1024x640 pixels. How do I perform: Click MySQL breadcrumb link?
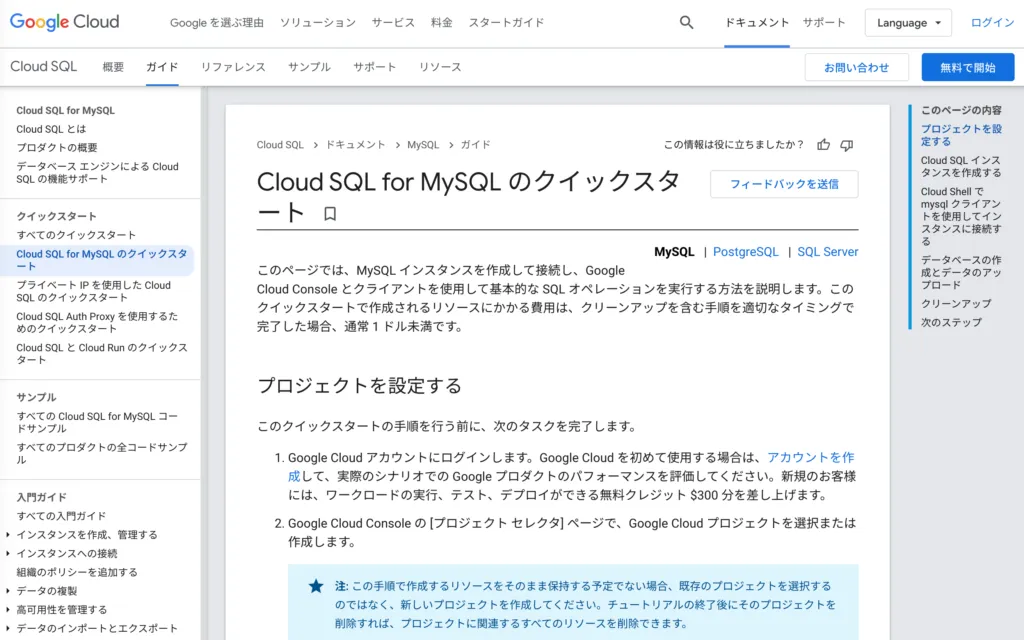point(423,145)
